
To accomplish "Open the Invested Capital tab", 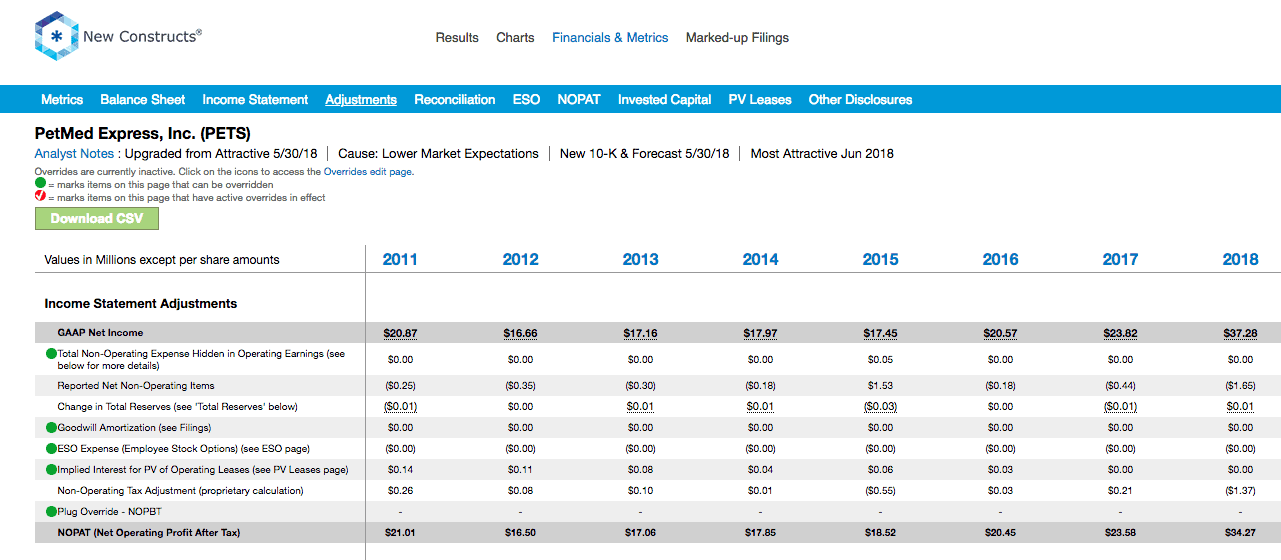I will [x=664, y=100].
